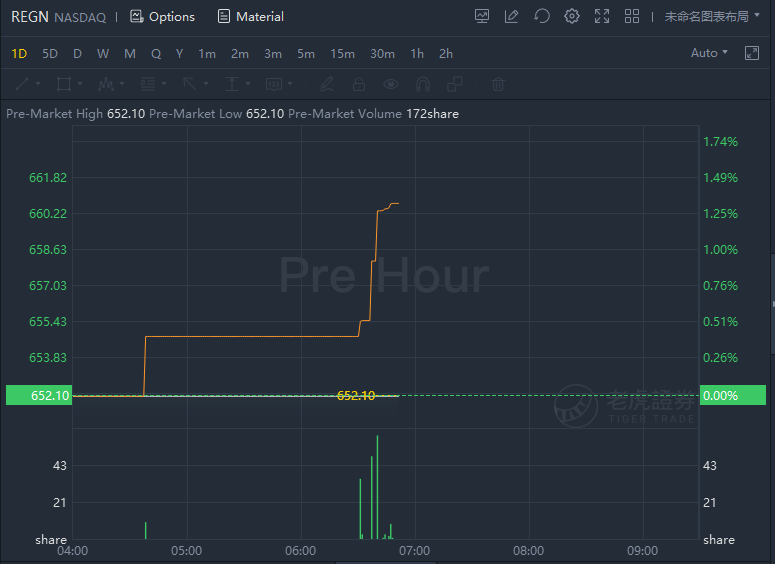This screenshot has width=775, height=564.
Task: Click the Material button label
Action: point(260,17)
